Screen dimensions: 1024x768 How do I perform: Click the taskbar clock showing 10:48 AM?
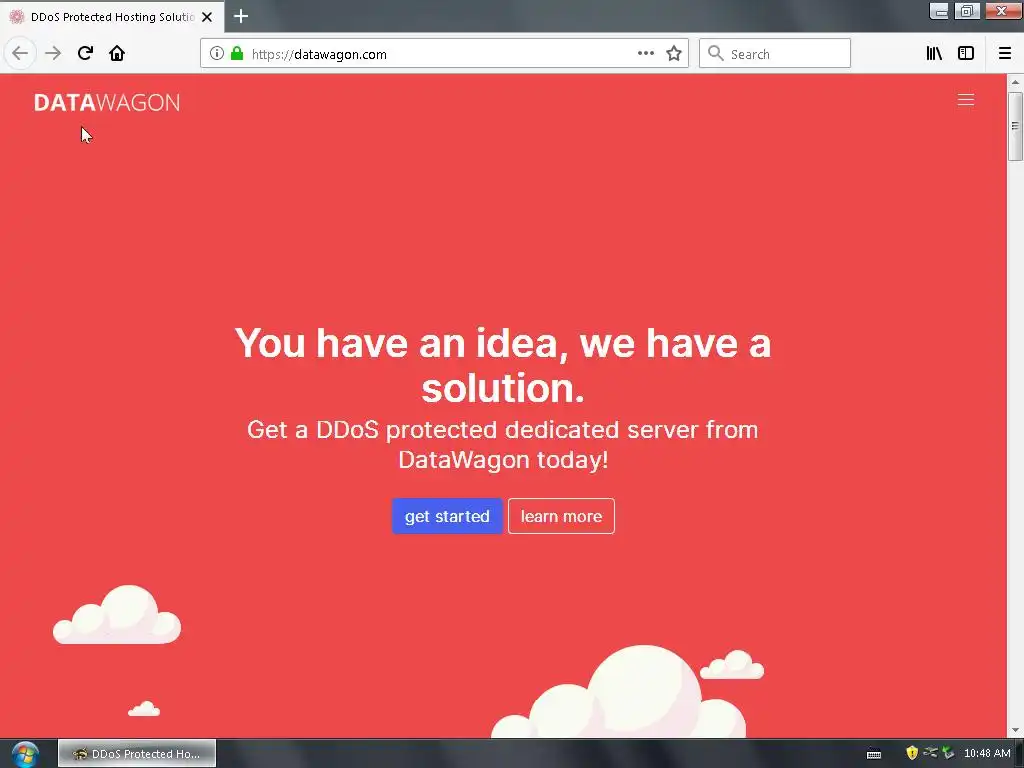pyautogui.click(x=987, y=754)
